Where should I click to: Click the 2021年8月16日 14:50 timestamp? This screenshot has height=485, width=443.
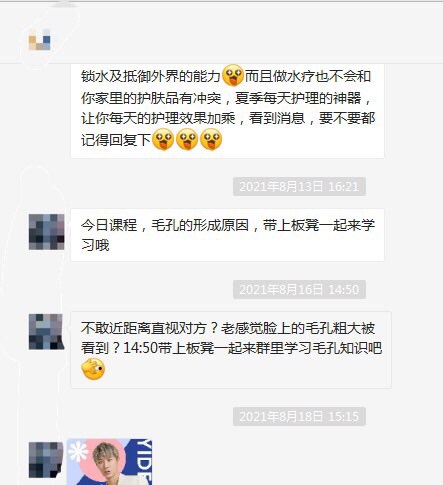tap(299, 289)
